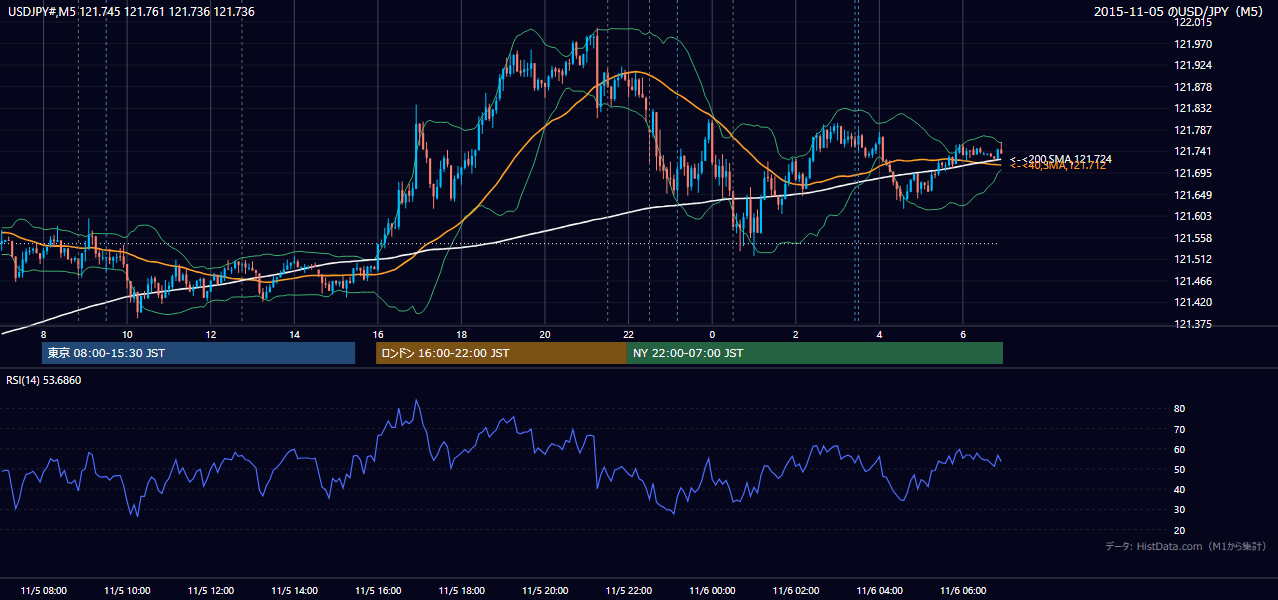
Task: Click price axis value 121.558
Action: [1195, 238]
